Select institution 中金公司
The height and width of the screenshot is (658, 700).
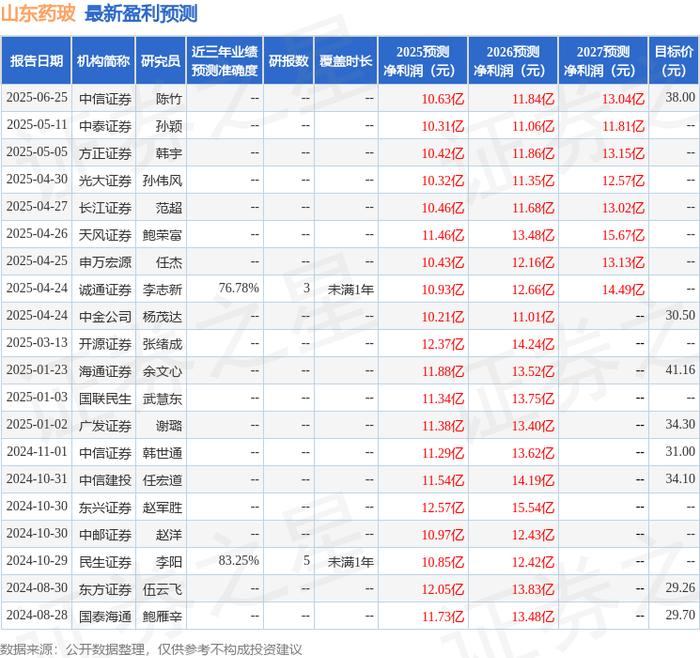pos(105,317)
